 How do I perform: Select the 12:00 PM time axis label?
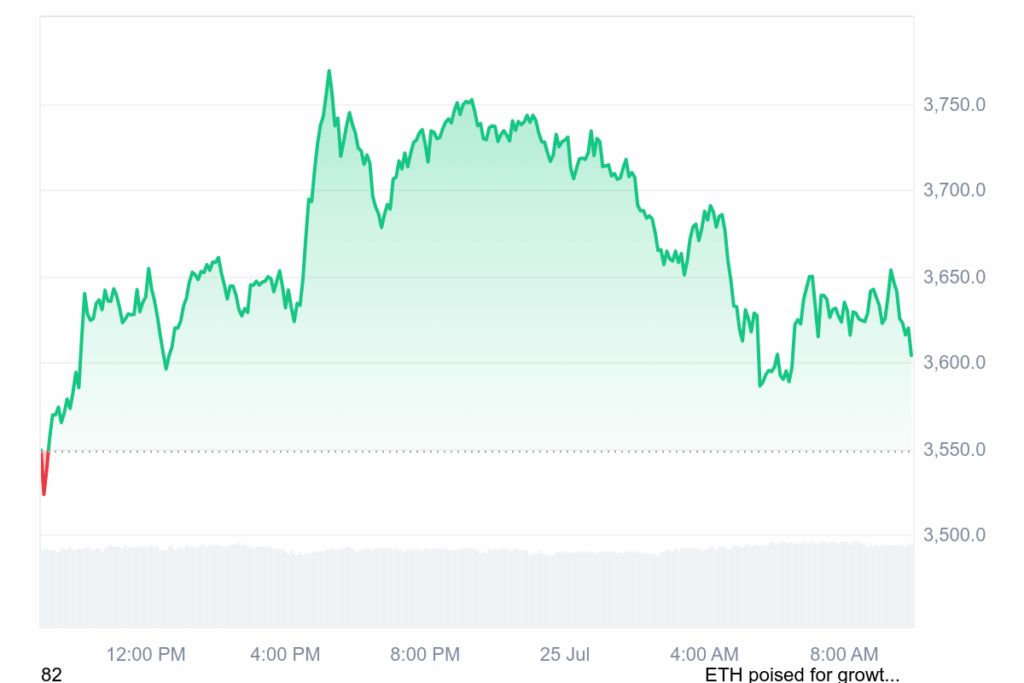pos(146,654)
